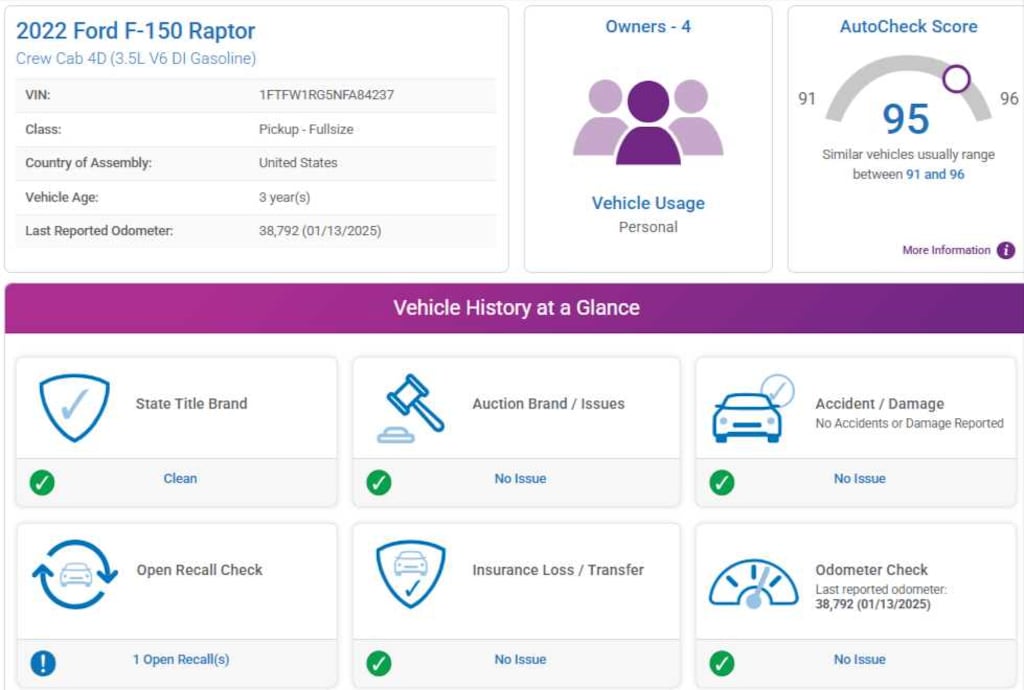Click the More Information info icon
This screenshot has width=1024, height=690.
1006,250
